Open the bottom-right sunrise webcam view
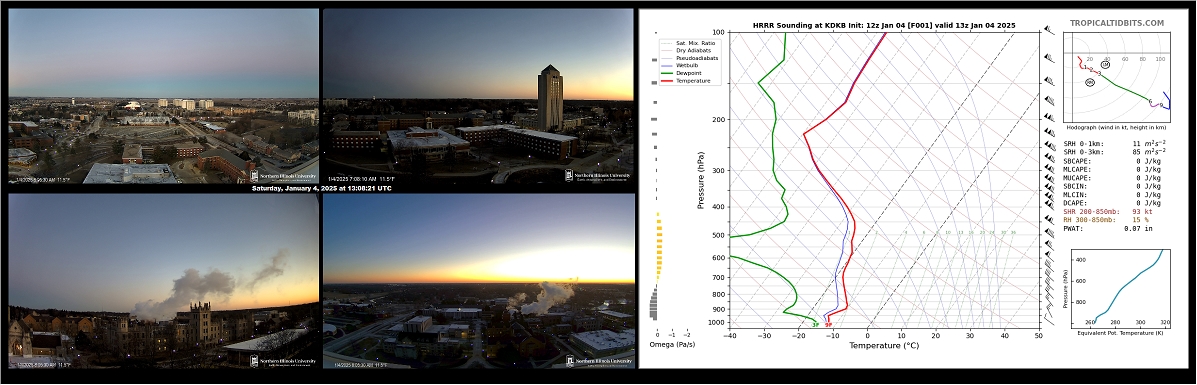1197x385 pixels. [x=479, y=280]
